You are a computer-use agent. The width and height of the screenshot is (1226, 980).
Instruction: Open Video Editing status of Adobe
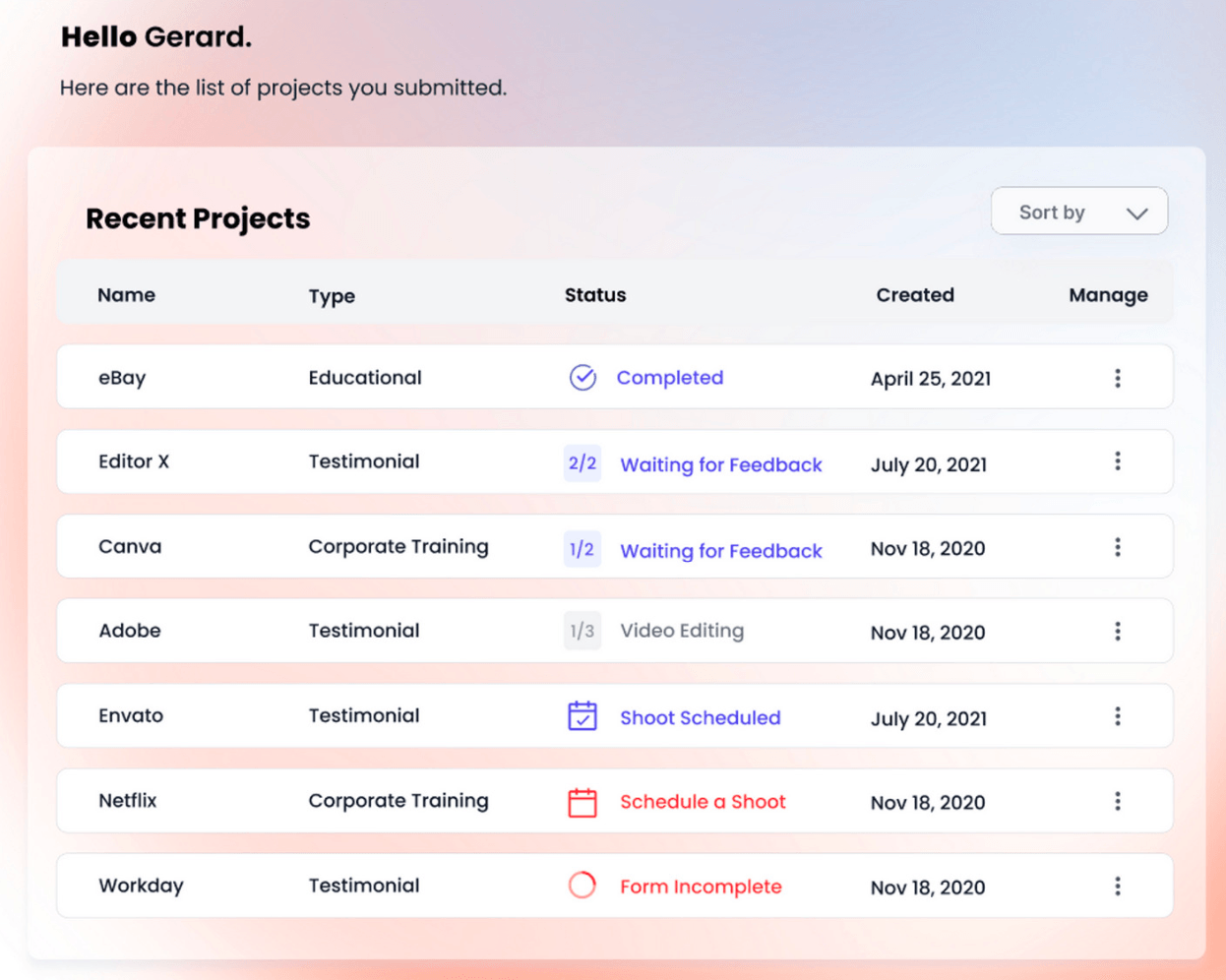pyautogui.click(x=682, y=631)
